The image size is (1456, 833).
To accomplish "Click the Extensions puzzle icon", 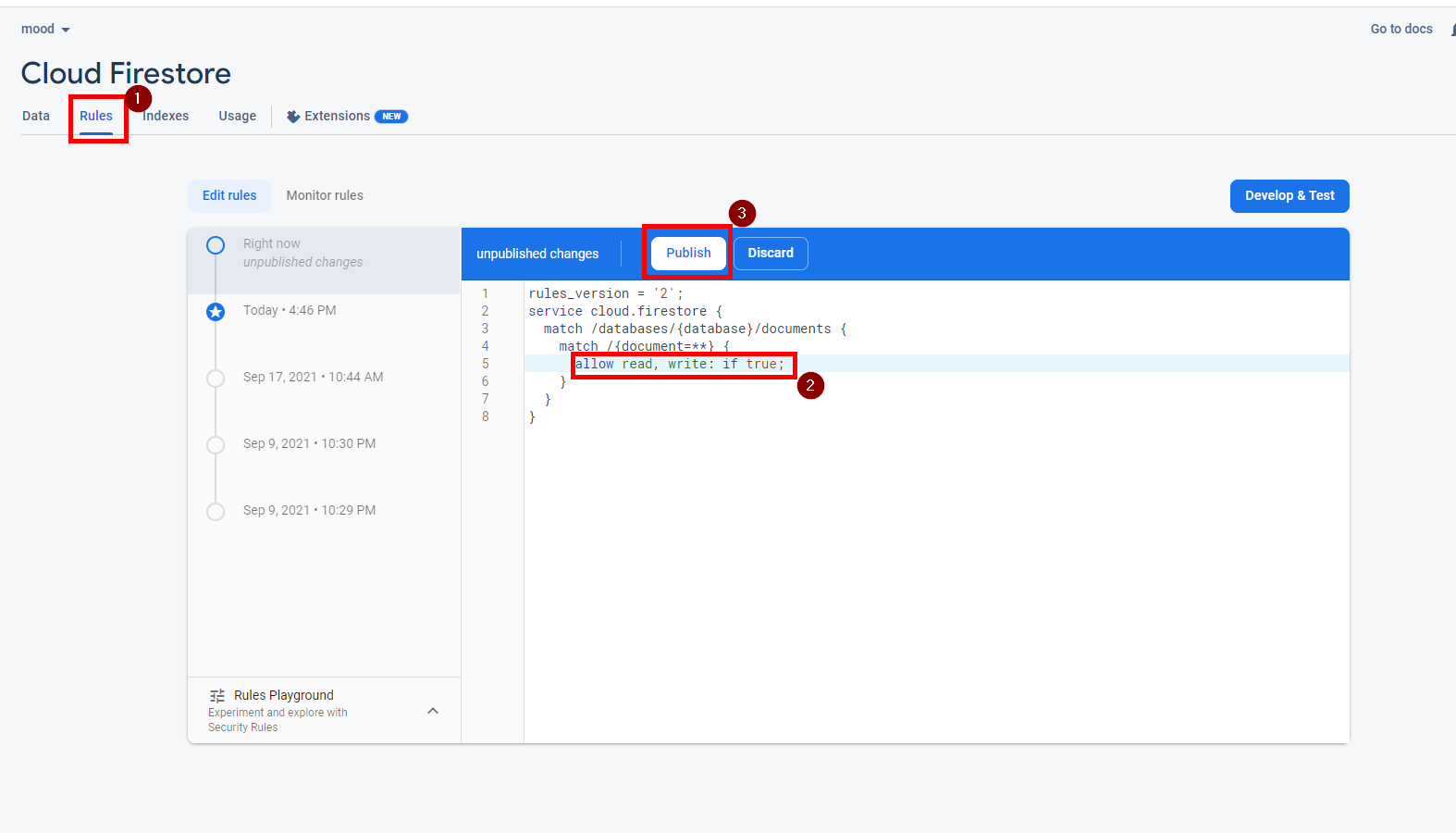I will [293, 117].
